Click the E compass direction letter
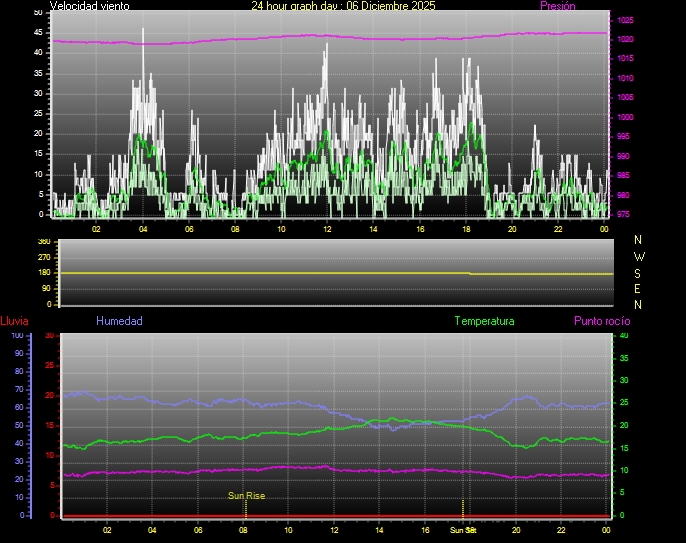 (x=639, y=288)
